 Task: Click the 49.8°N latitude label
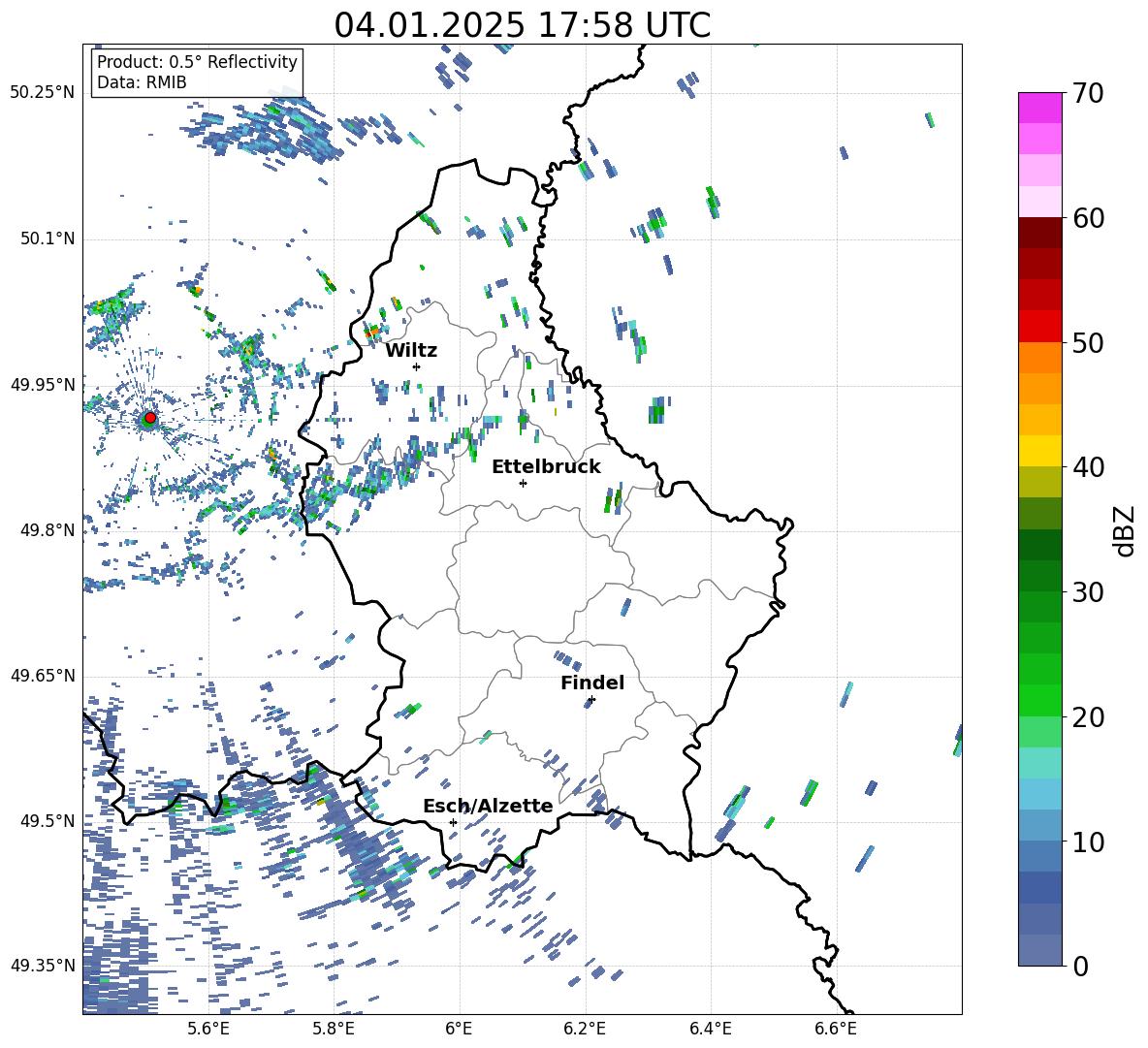click(x=47, y=530)
